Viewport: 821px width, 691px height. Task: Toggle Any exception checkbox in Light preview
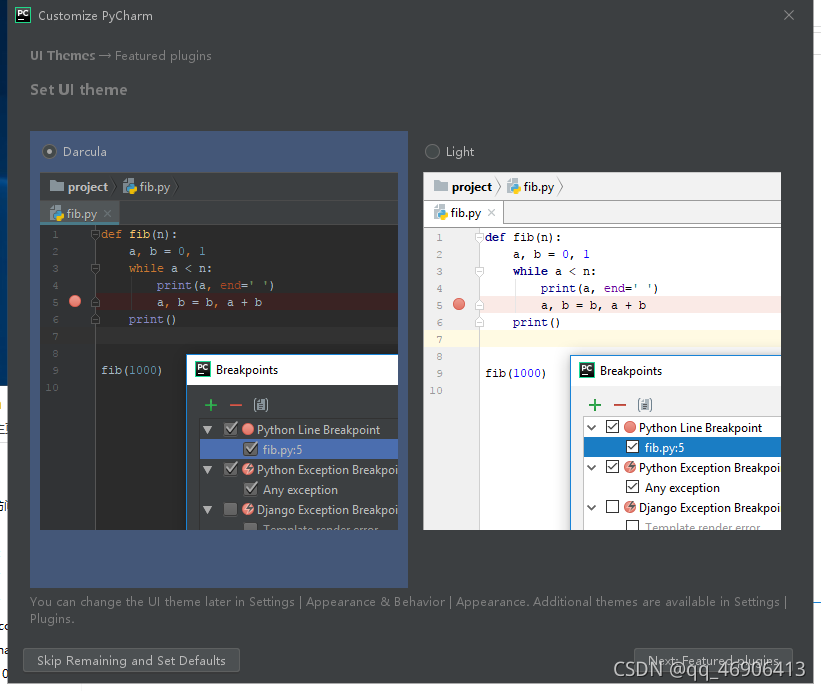pyautogui.click(x=633, y=486)
